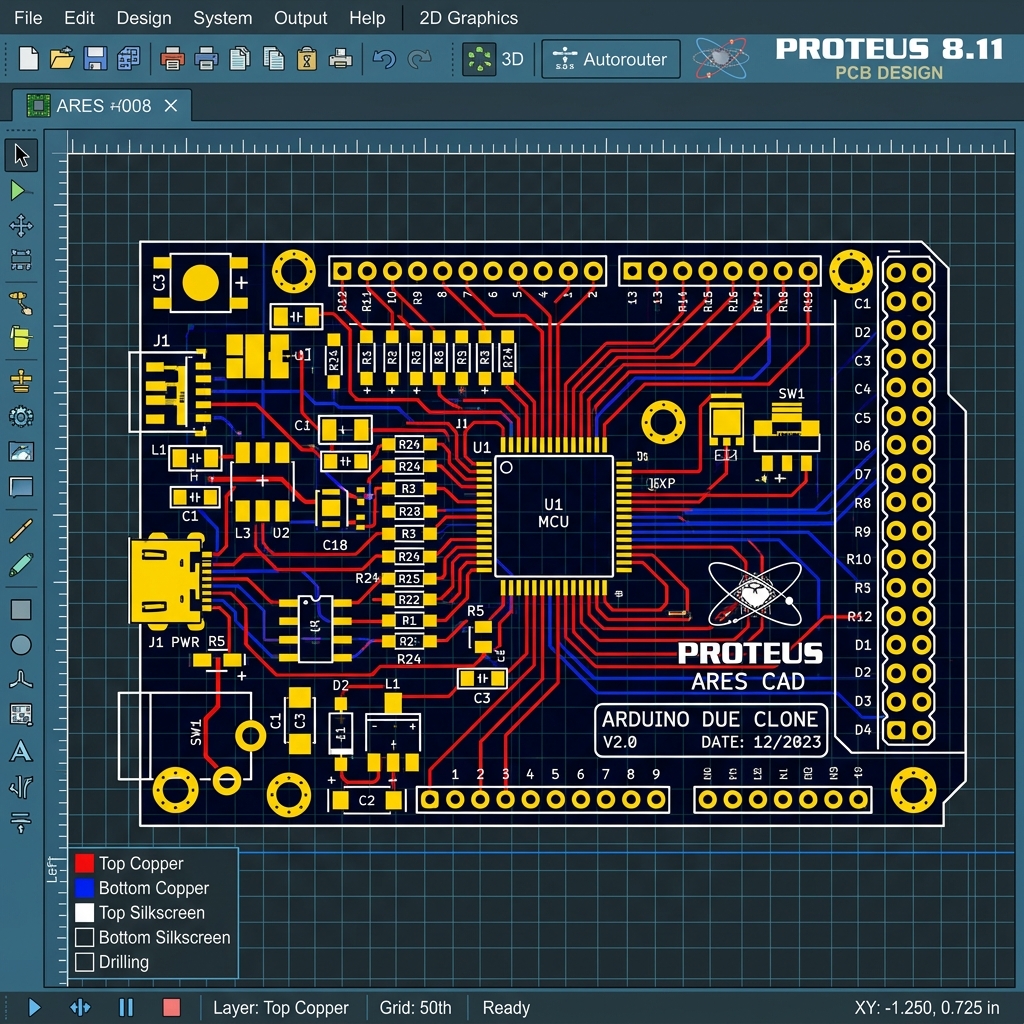Click the New blank document icon
The image size is (1024, 1024).
pyautogui.click(x=29, y=58)
